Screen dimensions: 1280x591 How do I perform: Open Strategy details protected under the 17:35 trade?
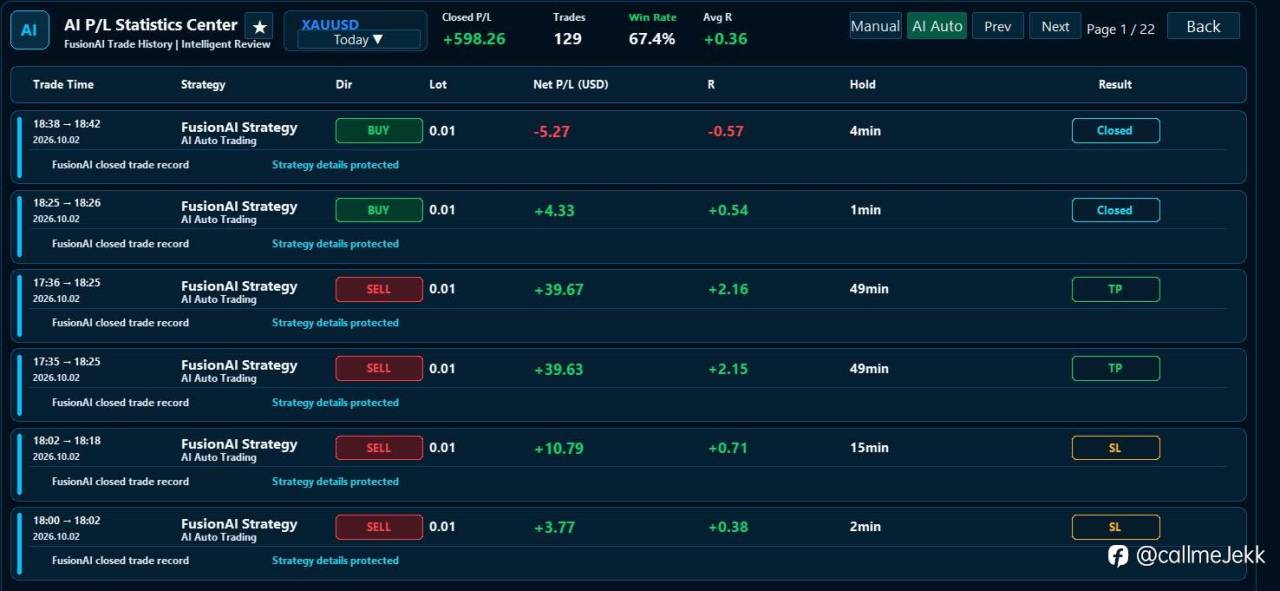[x=335, y=403]
